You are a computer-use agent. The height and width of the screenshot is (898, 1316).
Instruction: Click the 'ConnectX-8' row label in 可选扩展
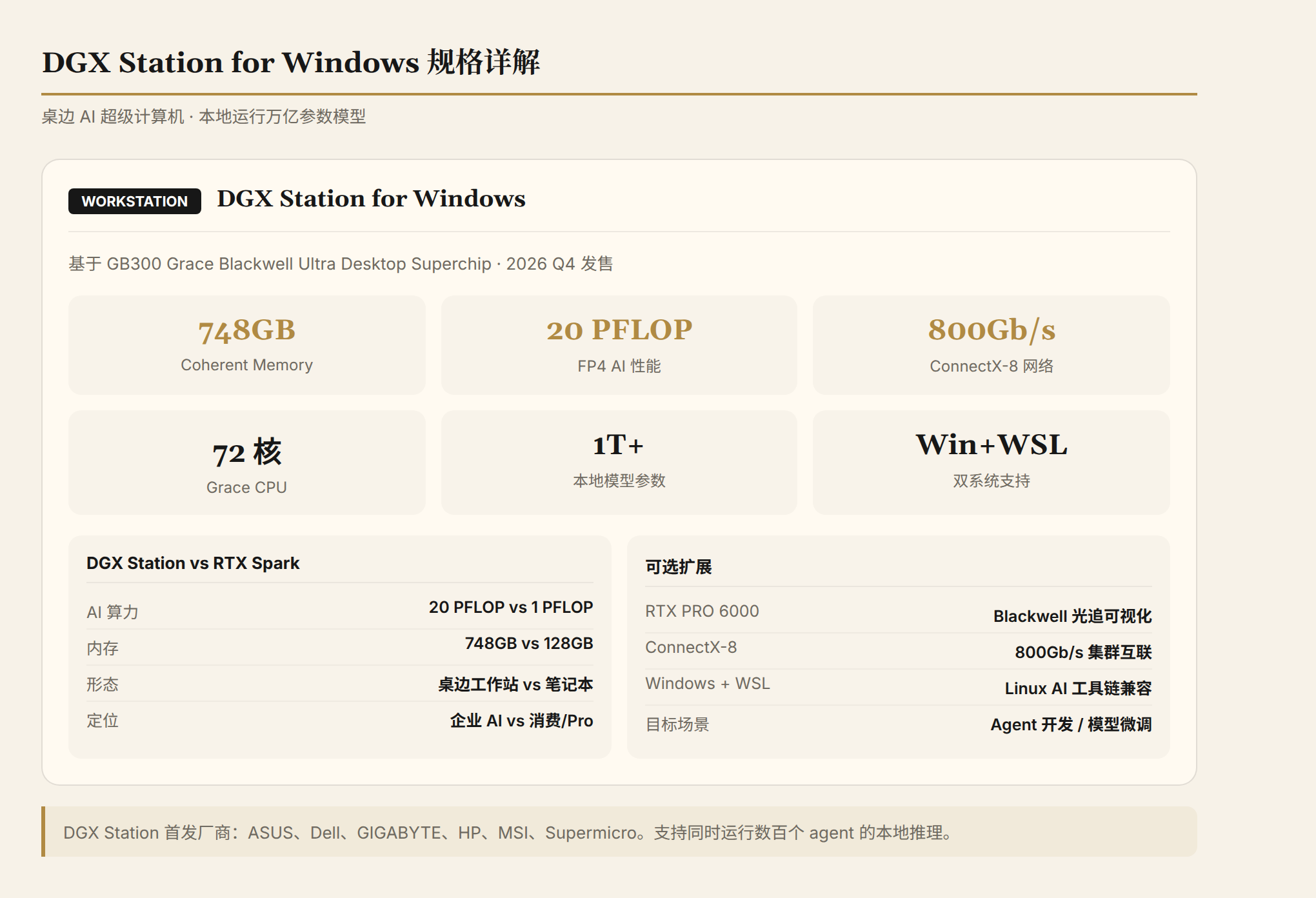click(691, 647)
